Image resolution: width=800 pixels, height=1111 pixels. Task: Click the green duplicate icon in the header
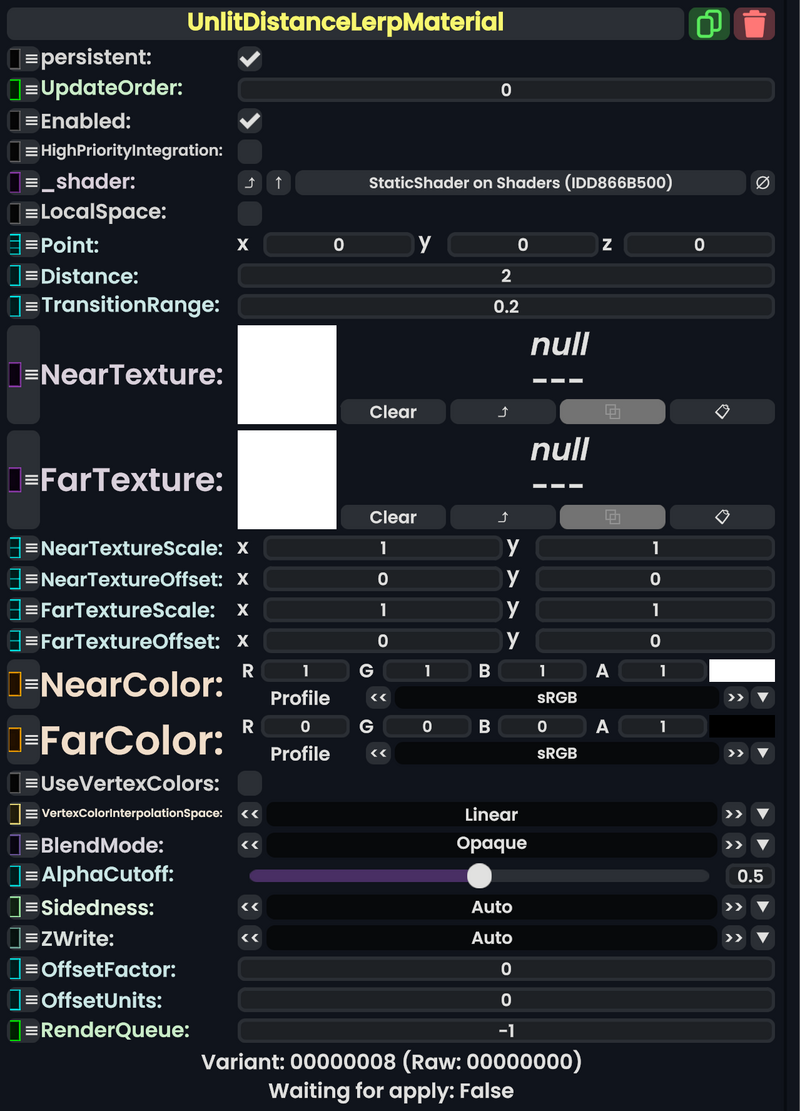click(x=710, y=23)
